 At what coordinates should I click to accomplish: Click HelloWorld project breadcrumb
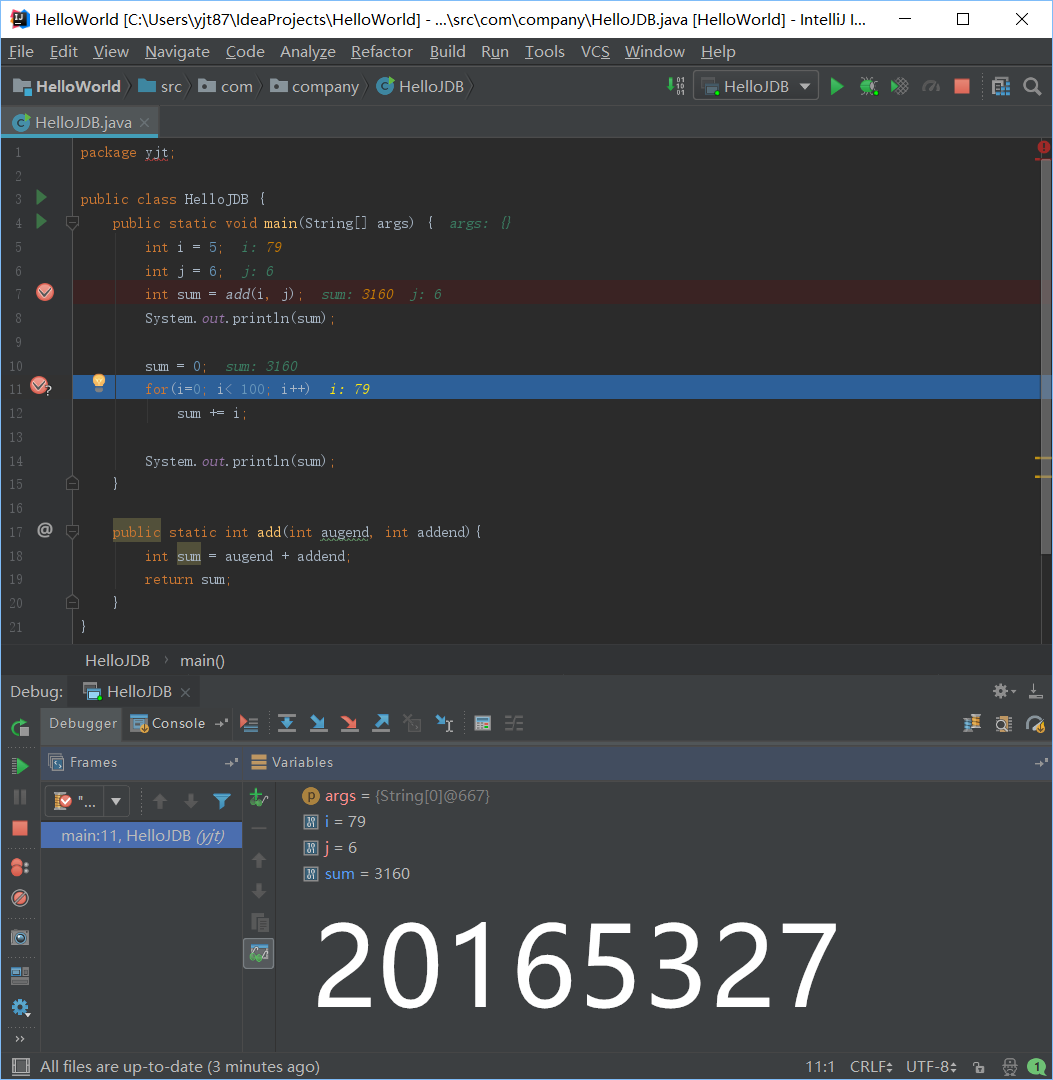67,86
